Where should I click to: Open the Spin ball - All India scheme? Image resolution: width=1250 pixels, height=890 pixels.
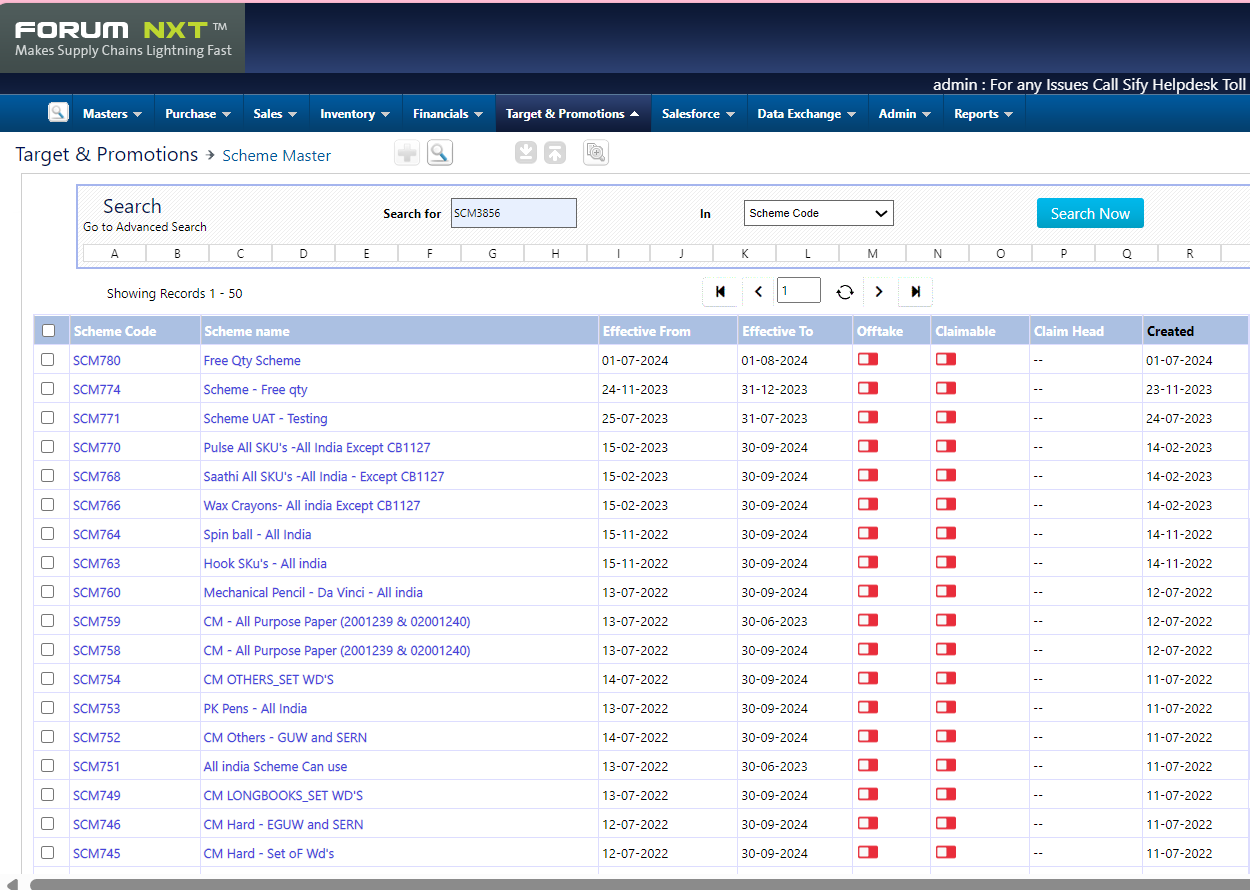click(257, 534)
